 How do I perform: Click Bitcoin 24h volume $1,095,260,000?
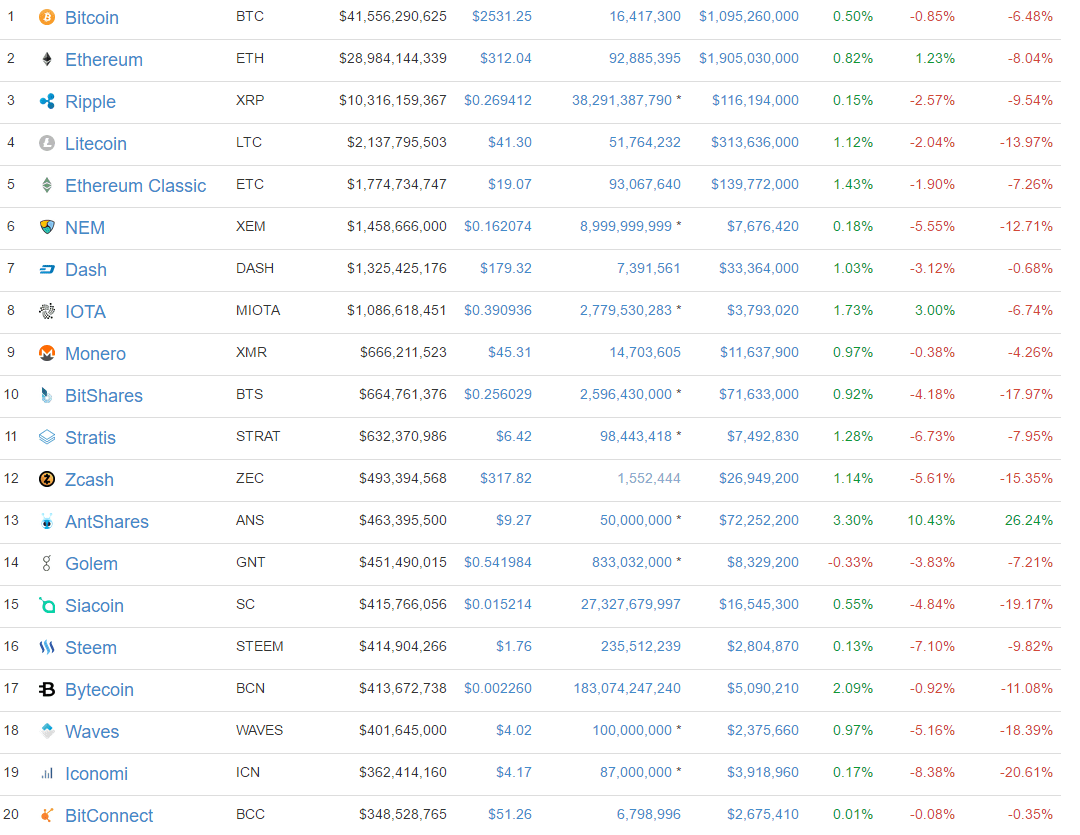(x=749, y=17)
